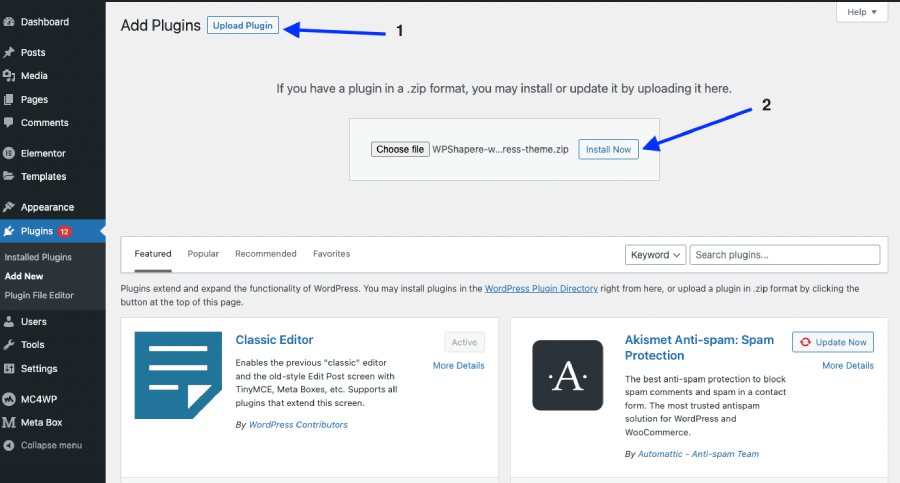Screen dimensions: 900x483
Task: Click the Plugins plug icon
Action: 9,231
